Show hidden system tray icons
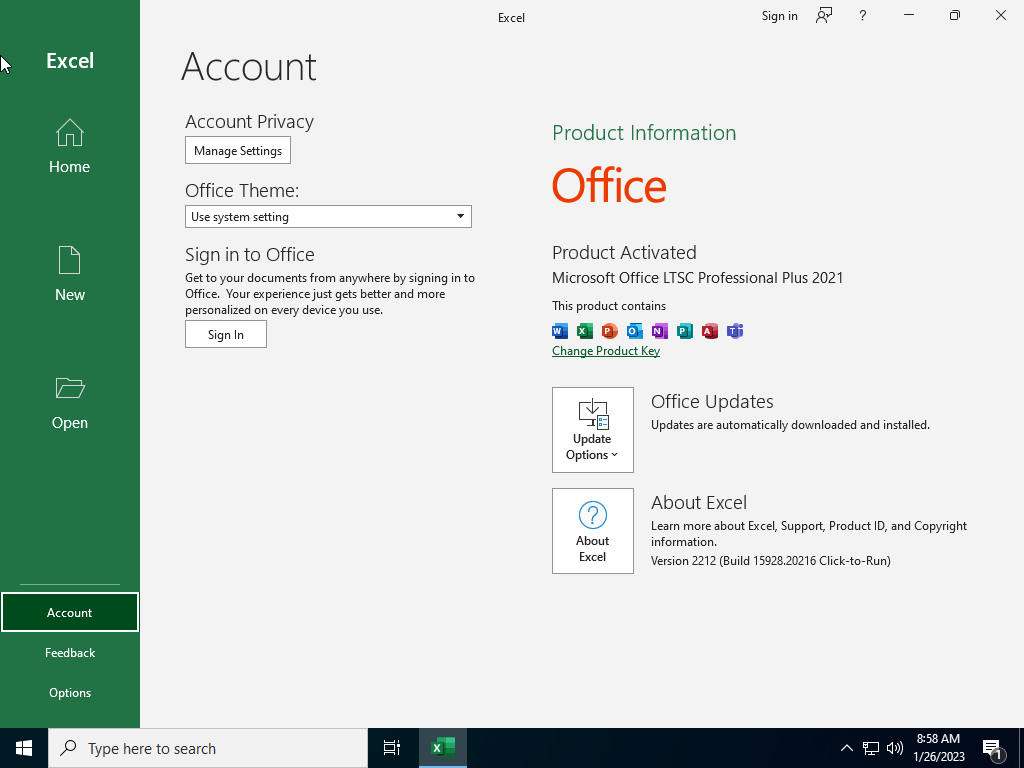Viewport: 1024px width, 768px height. point(846,748)
